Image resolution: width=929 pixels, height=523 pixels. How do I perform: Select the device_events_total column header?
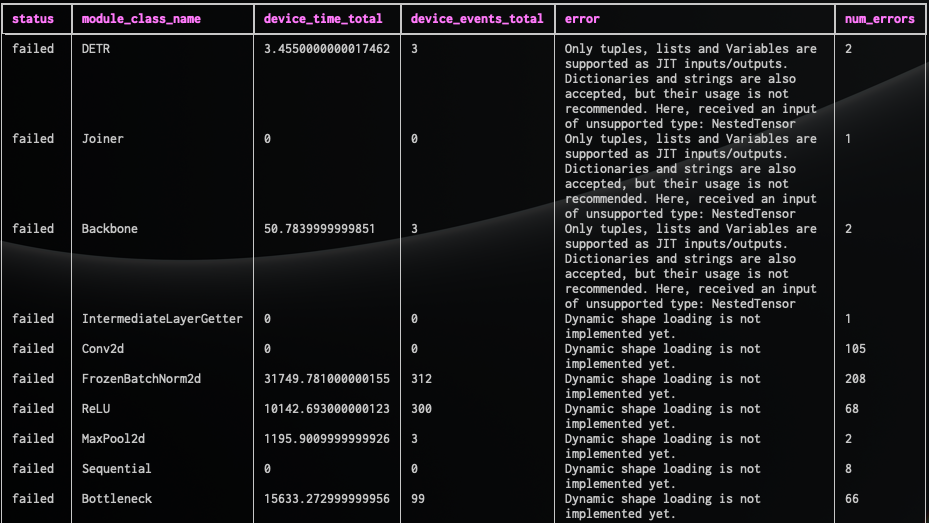pyautogui.click(x=477, y=19)
